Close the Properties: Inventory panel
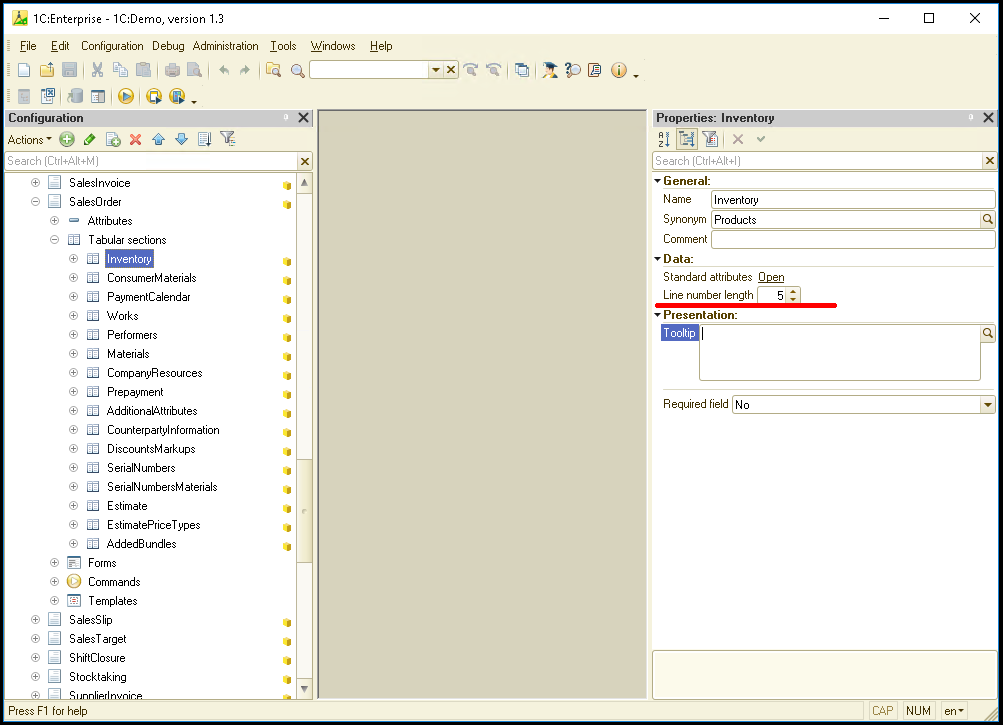The image size is (1003, 725). click(988, 118)
